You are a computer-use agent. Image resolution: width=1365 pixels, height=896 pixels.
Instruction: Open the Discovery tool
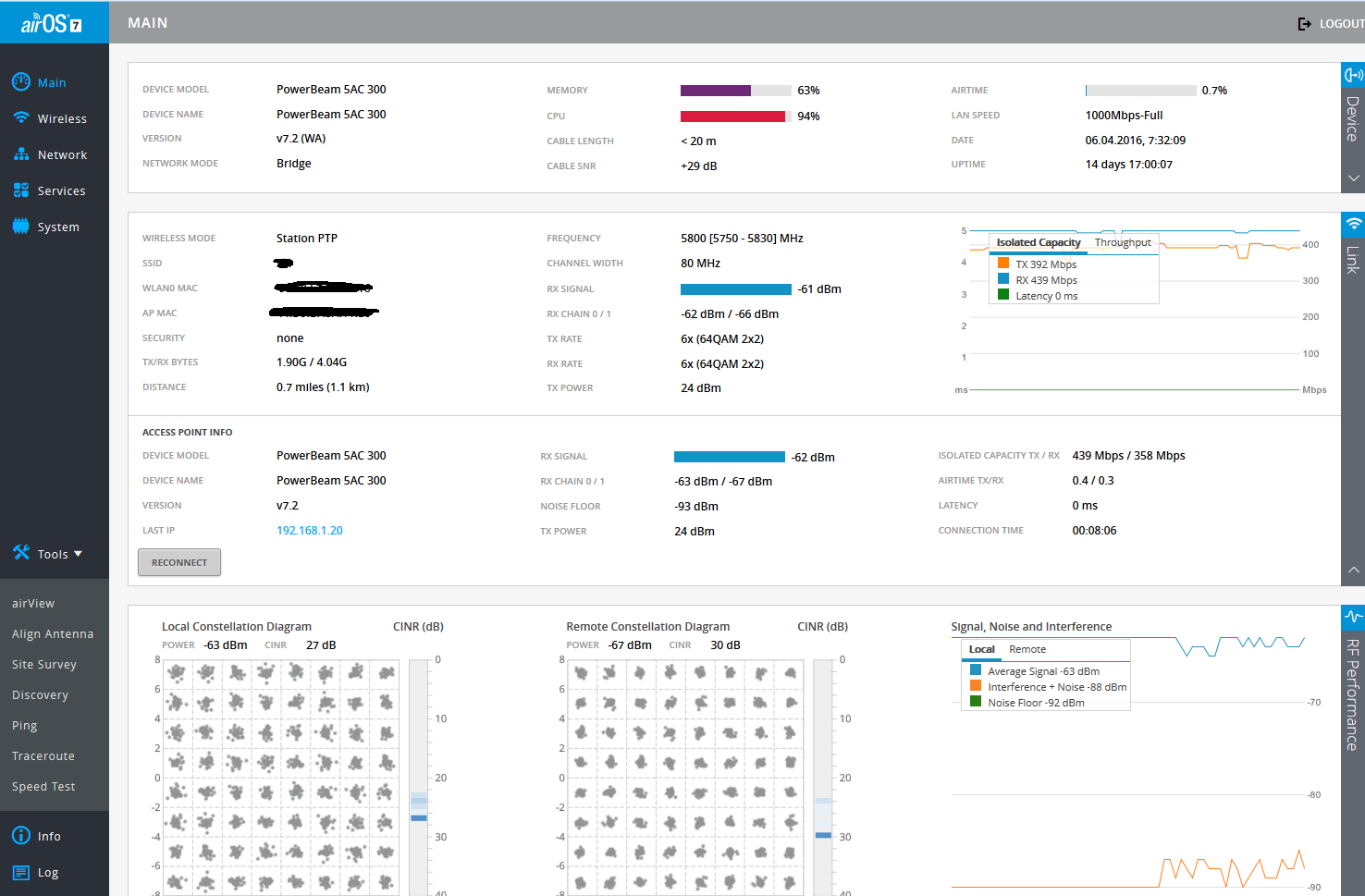pos(40,694)
